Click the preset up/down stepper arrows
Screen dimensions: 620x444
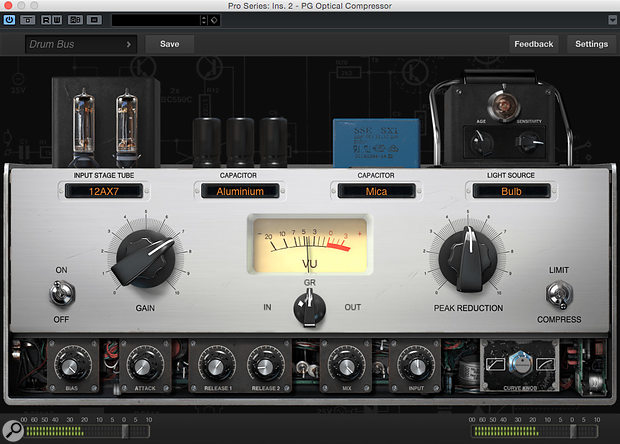click(x=204, y=20)
